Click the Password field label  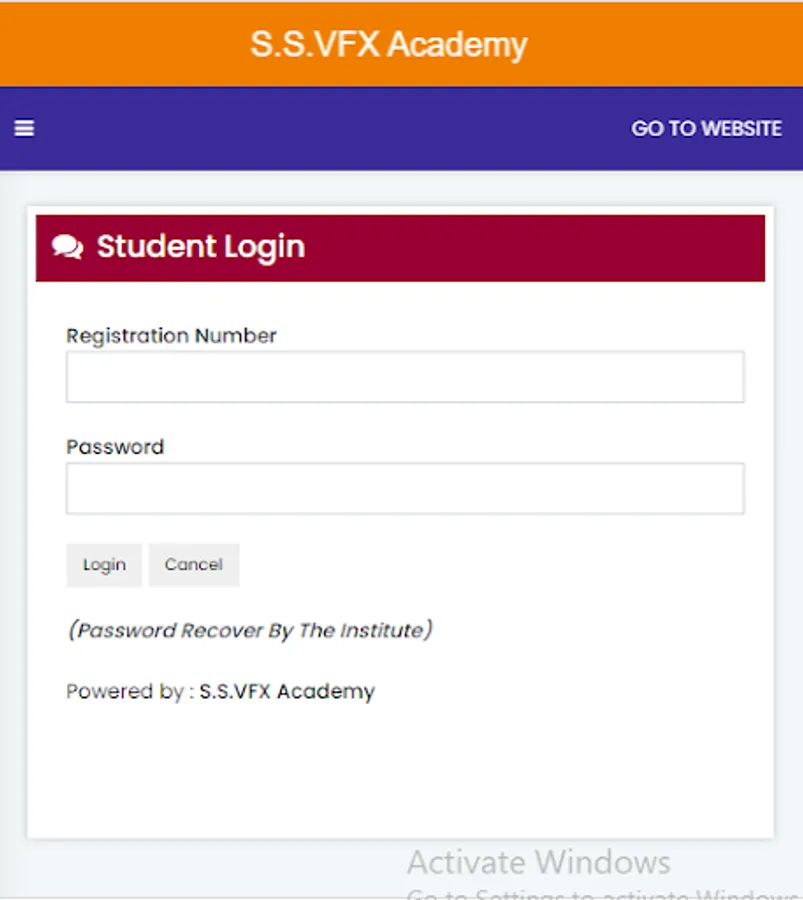click(x=115, y=447)
